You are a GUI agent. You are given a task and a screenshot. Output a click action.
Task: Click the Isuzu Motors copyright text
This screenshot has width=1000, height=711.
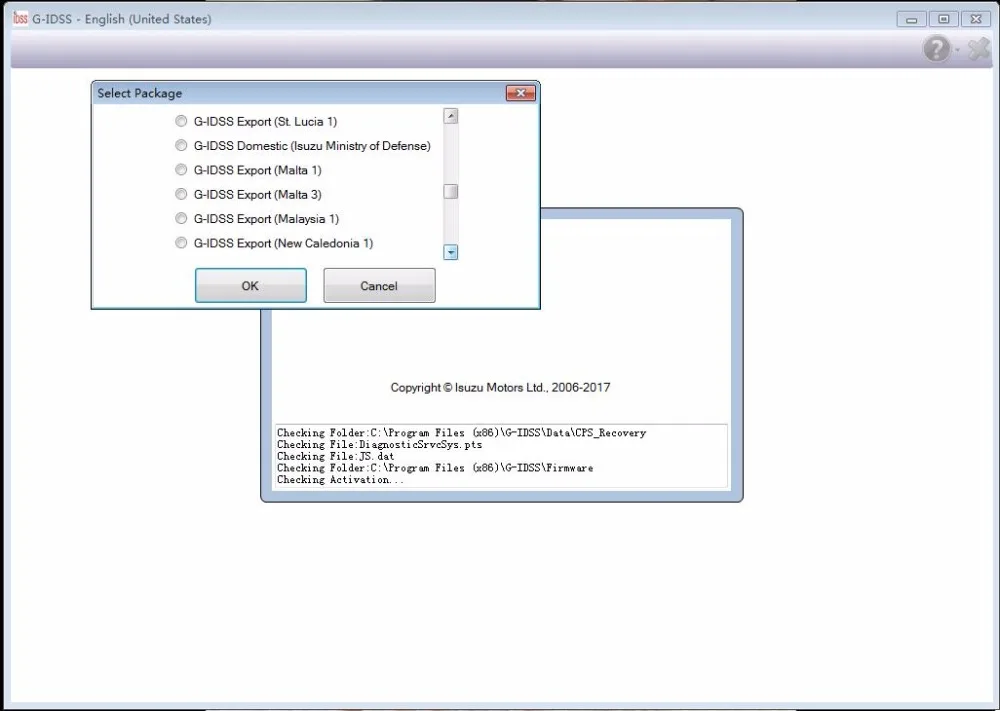(x=500, y=387)
